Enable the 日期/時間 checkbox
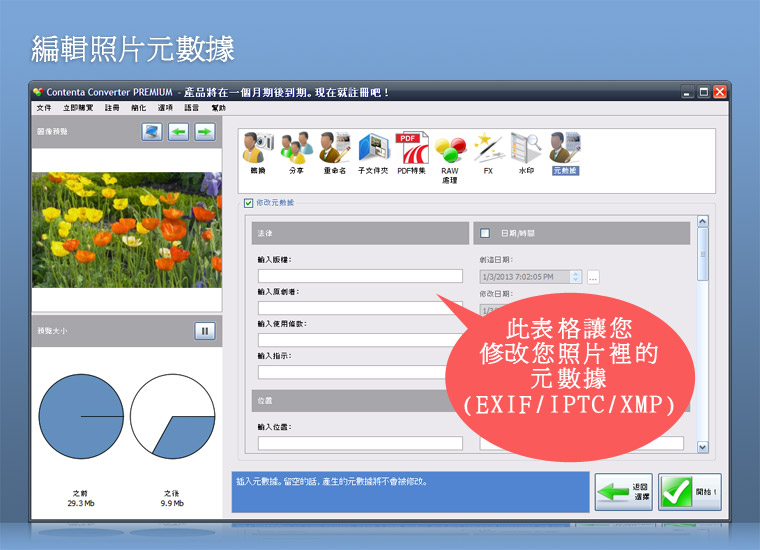 [485, 233]
